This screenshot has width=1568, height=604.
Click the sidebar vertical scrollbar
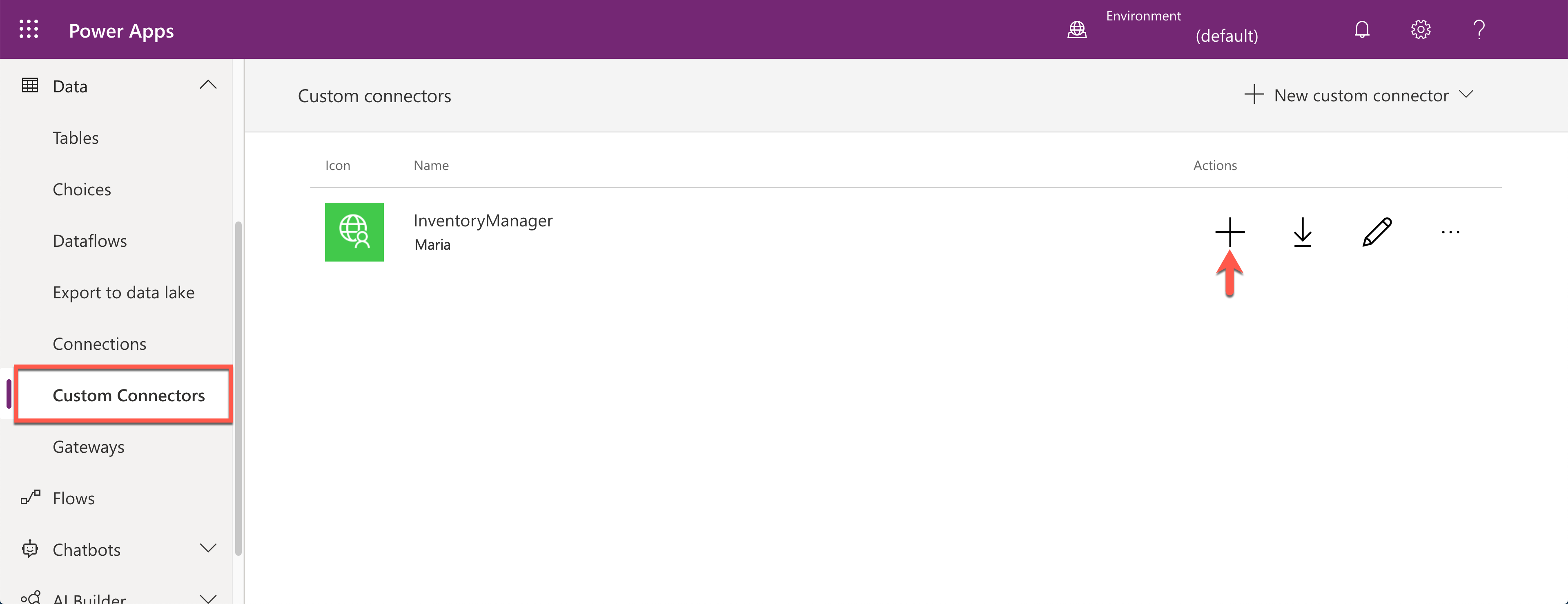click(x=238, y=388)
